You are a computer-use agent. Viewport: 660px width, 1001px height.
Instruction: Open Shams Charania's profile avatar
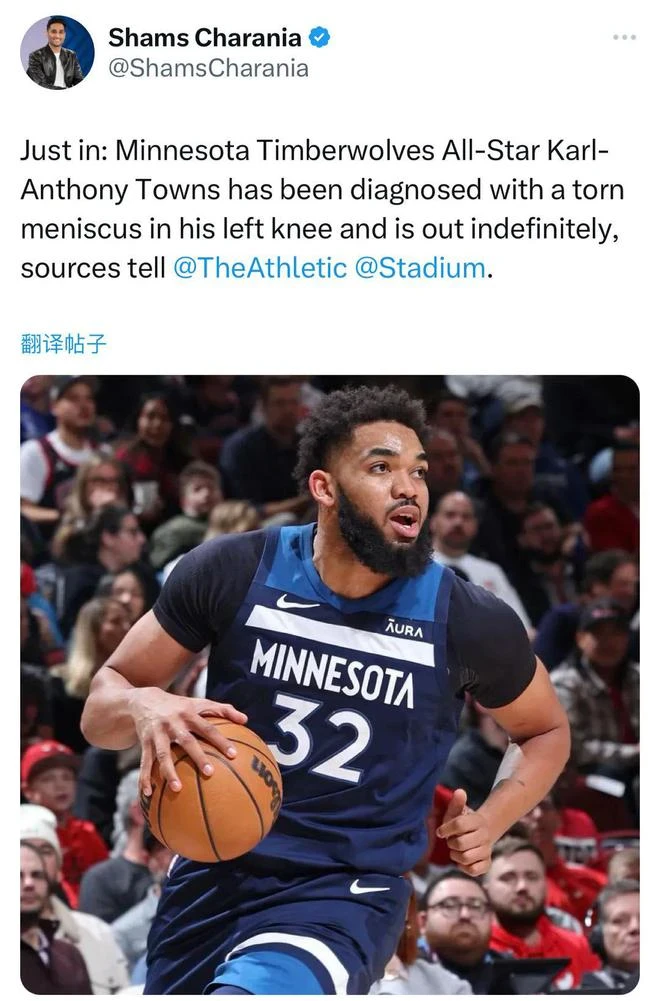(57, 52)
